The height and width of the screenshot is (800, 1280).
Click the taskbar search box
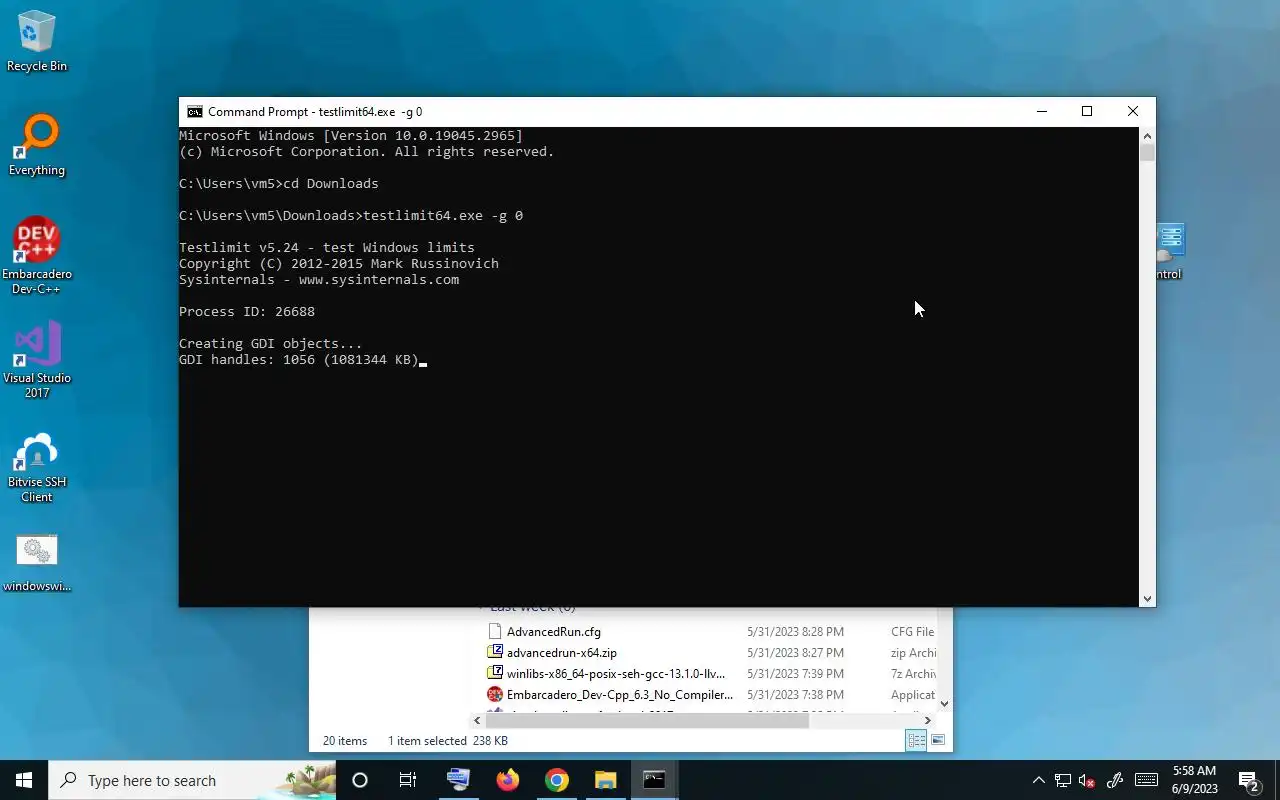pyautogui.click(x=192, y=780)
